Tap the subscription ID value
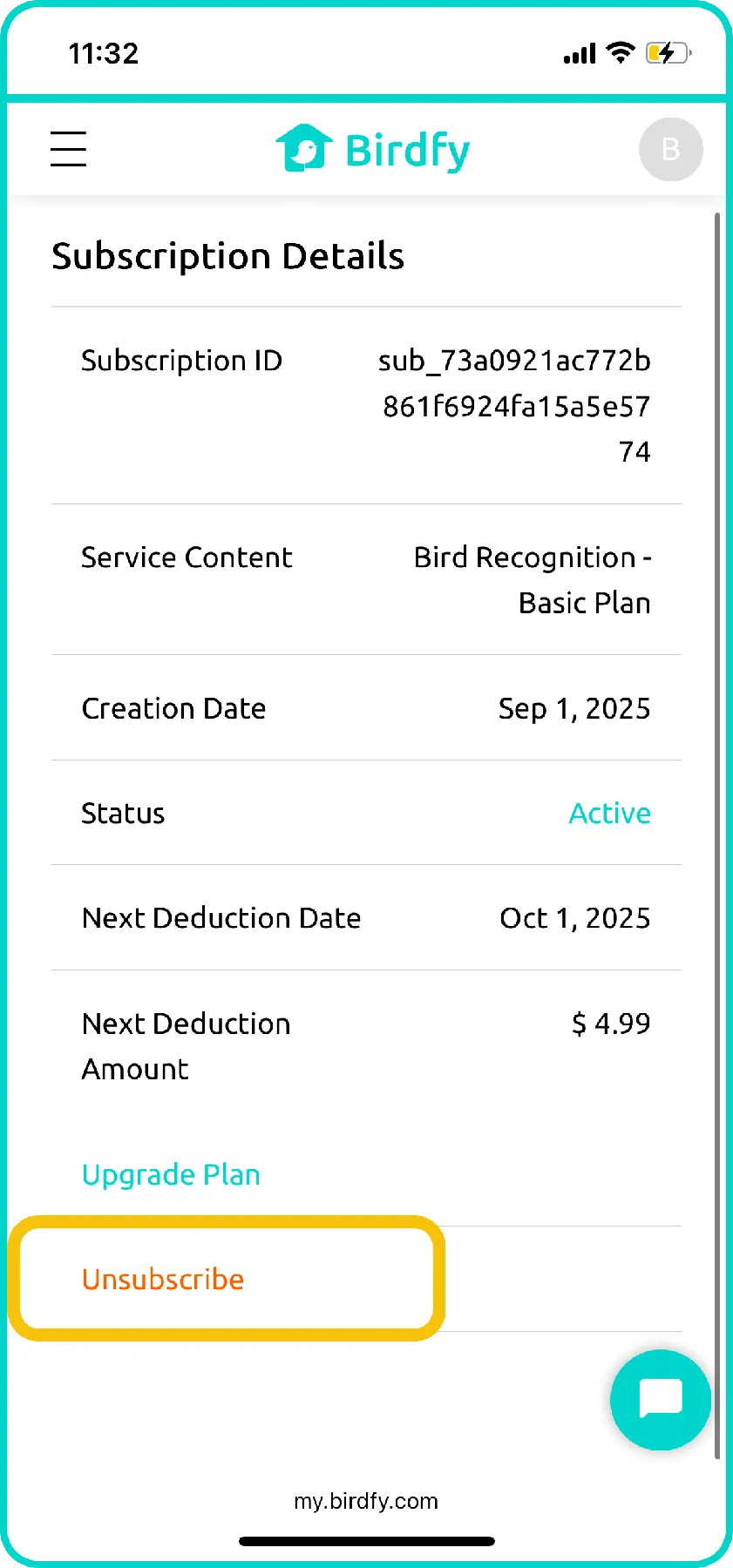 point(515,406)
